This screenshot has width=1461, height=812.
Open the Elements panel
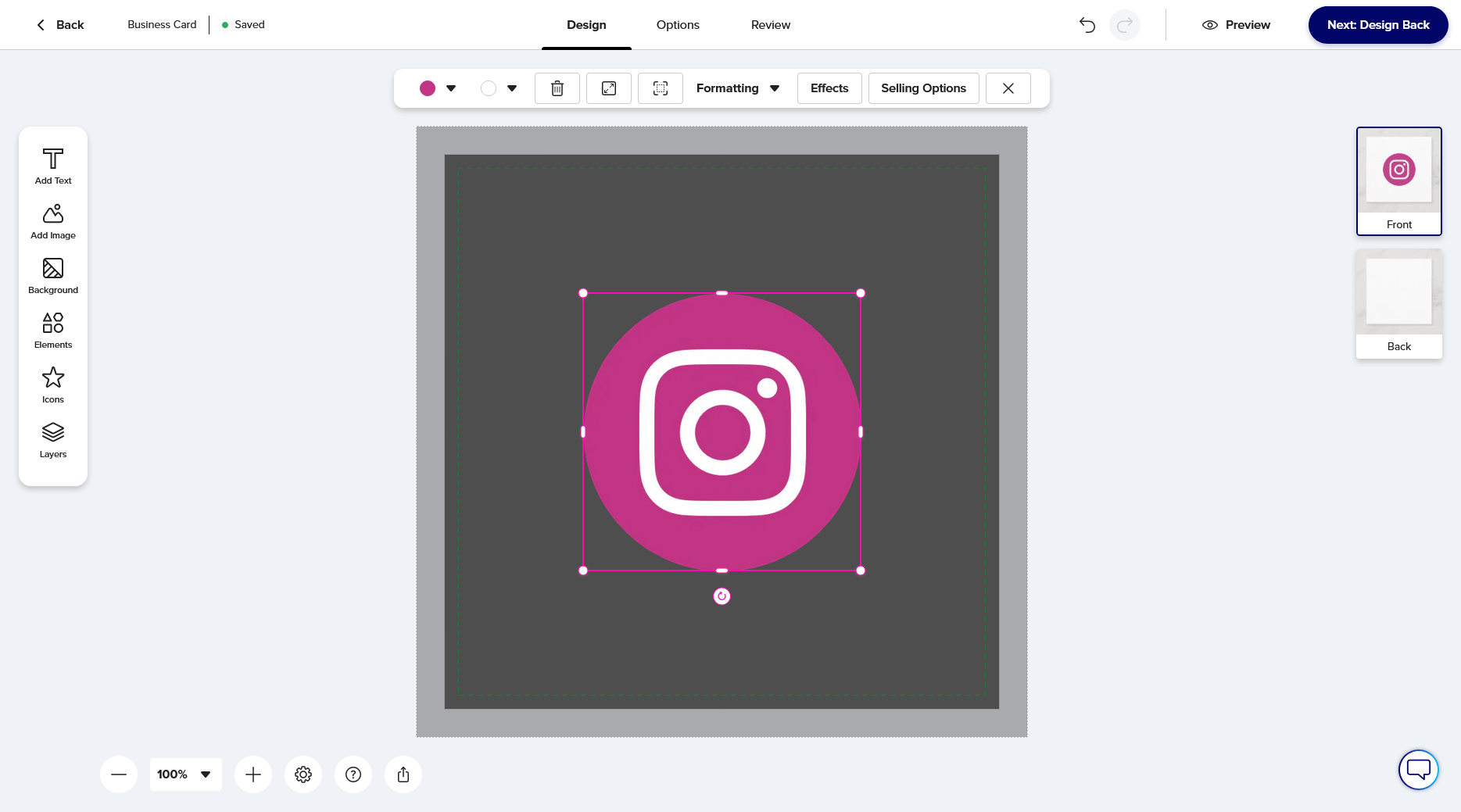point(53,331)
